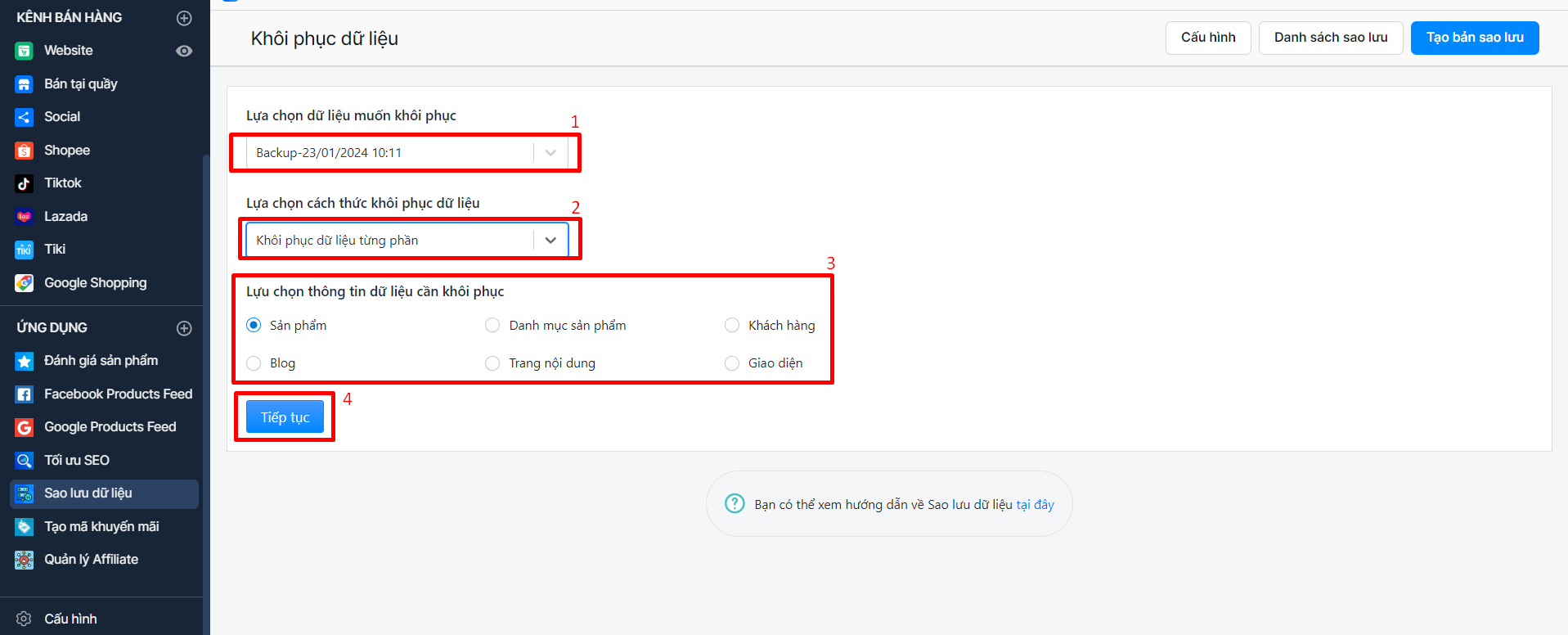This screenshot has width=1568, height=635.
Task: Open the Khôi phục dữ liệu từng phần dropdown
Action: (x=407, y=240)
